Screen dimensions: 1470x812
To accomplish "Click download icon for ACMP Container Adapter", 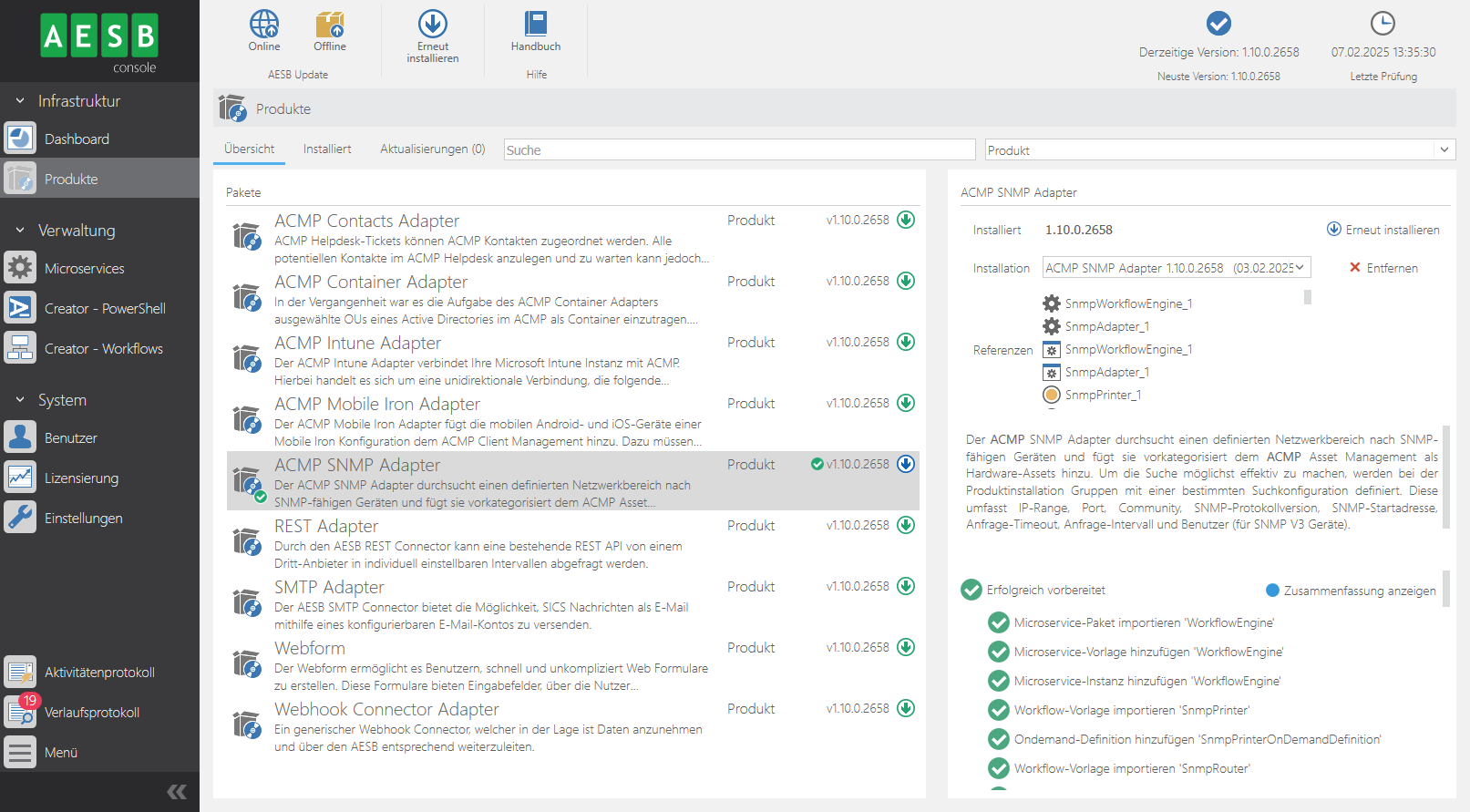I will [x=906, y=281].
